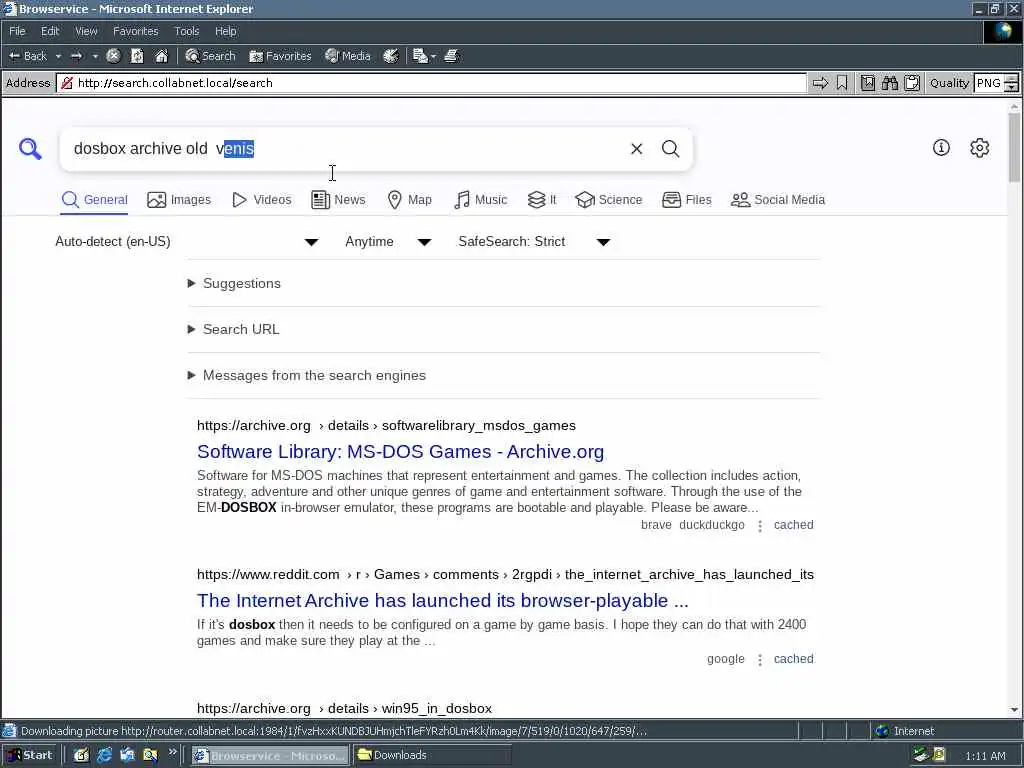Click the info circle icon
Screen dimensions: 1024x768
point(941,148)
